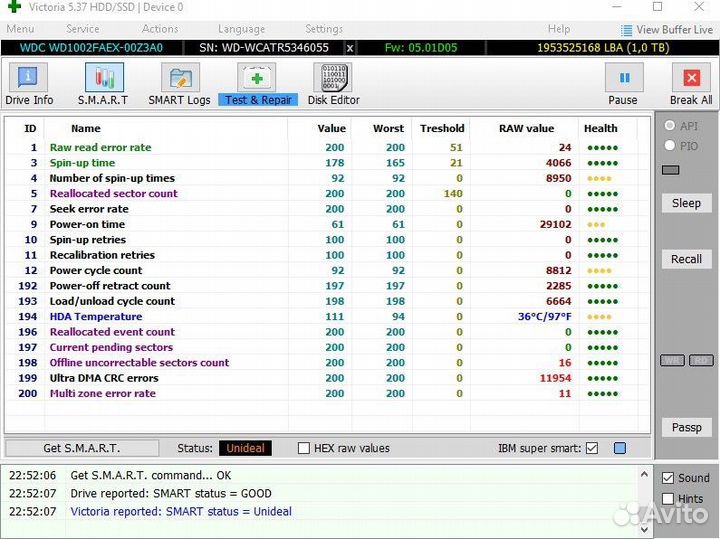Click the Recall button
This screenshot has width=720, height=539.
point(686,259)
